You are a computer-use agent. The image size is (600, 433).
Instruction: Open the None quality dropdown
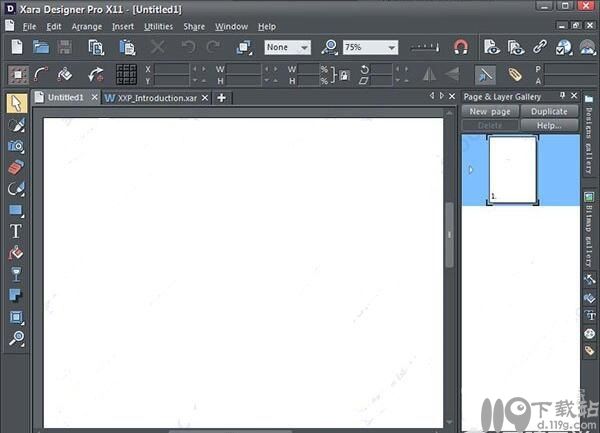287,47
